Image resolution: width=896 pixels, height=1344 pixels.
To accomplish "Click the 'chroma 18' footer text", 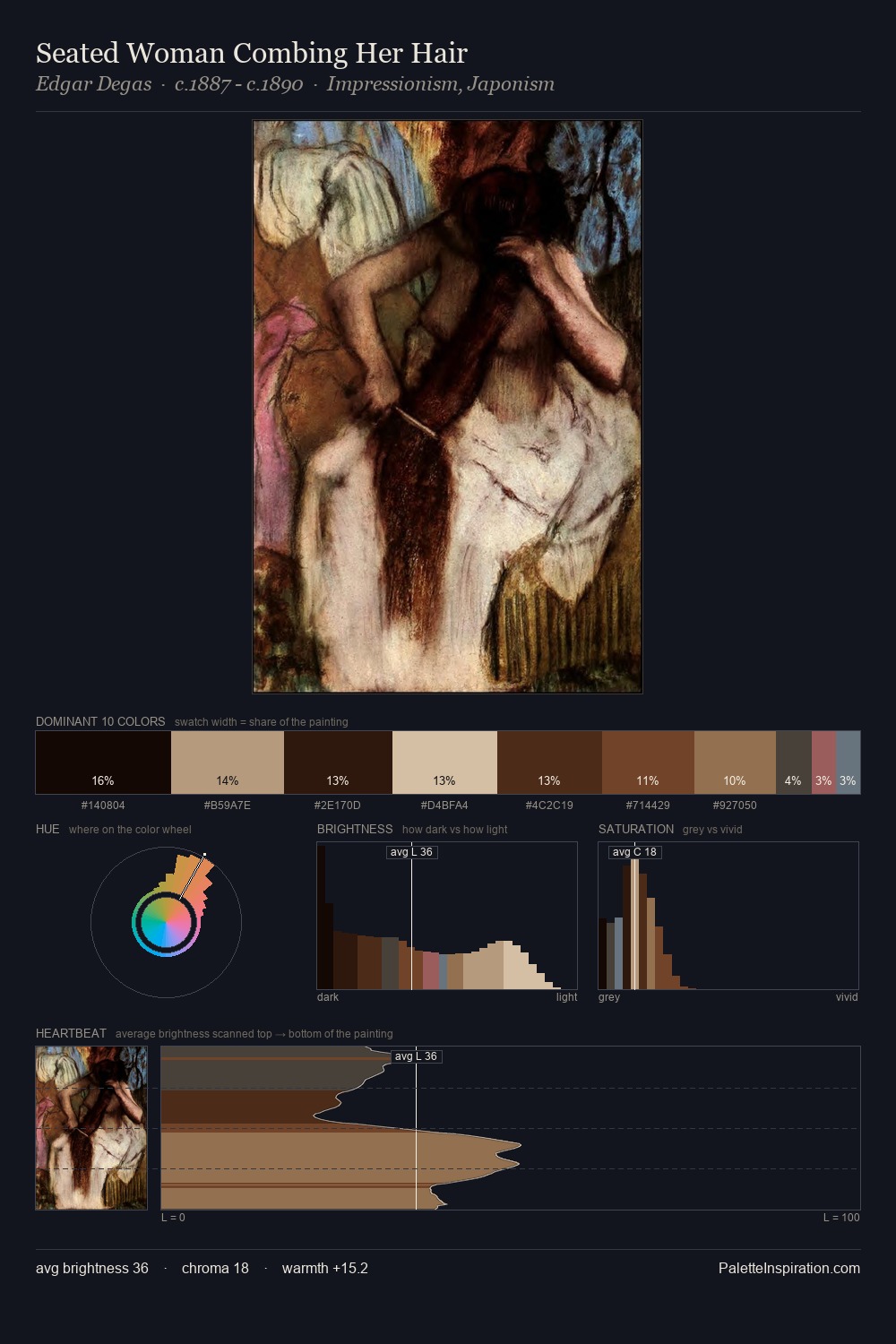I will pyautogui.click(x=215, y=1268).
